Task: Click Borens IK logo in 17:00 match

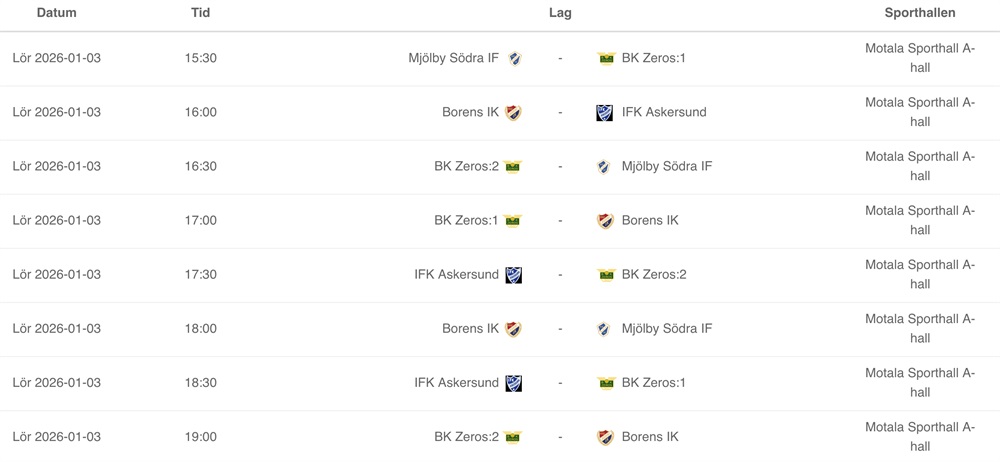Action: (604, 220)
